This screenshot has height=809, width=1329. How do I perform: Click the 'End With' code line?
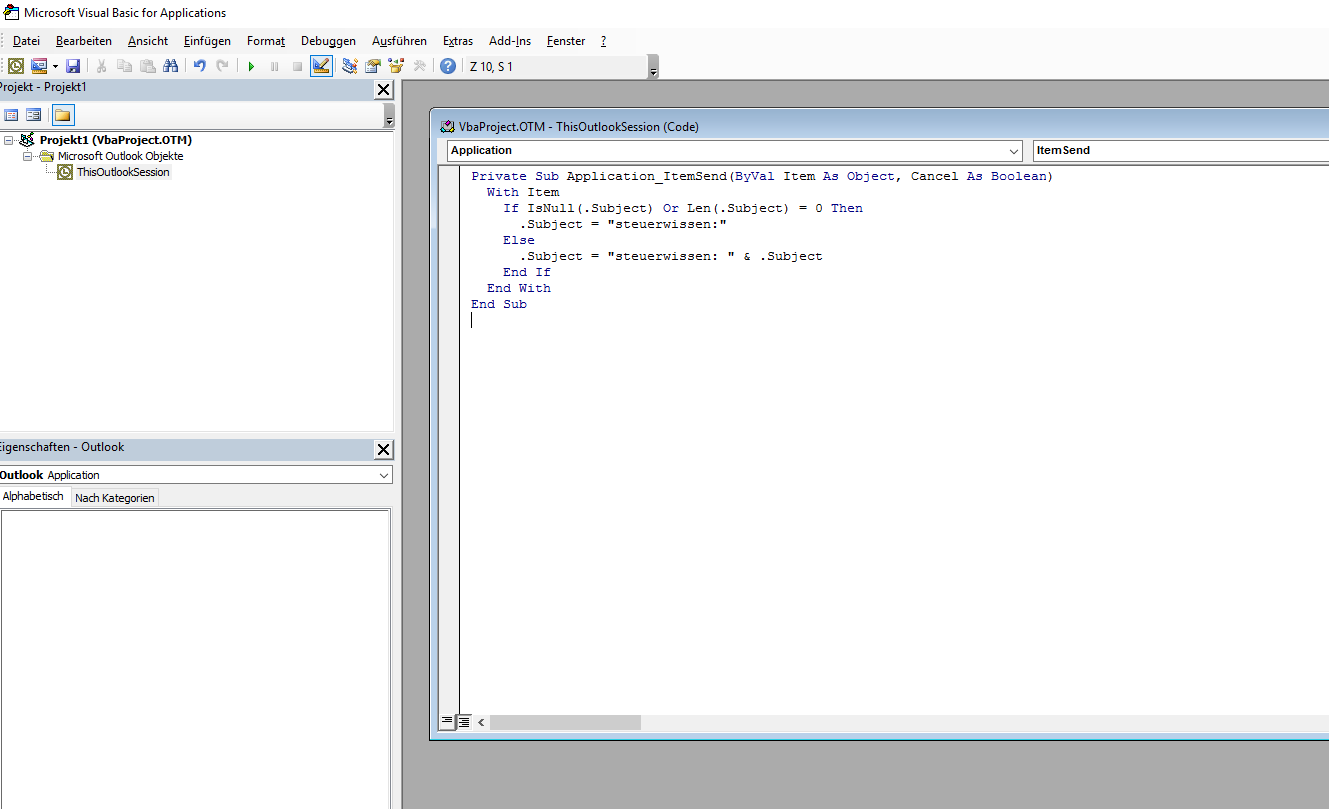click(x=519, y=288)
